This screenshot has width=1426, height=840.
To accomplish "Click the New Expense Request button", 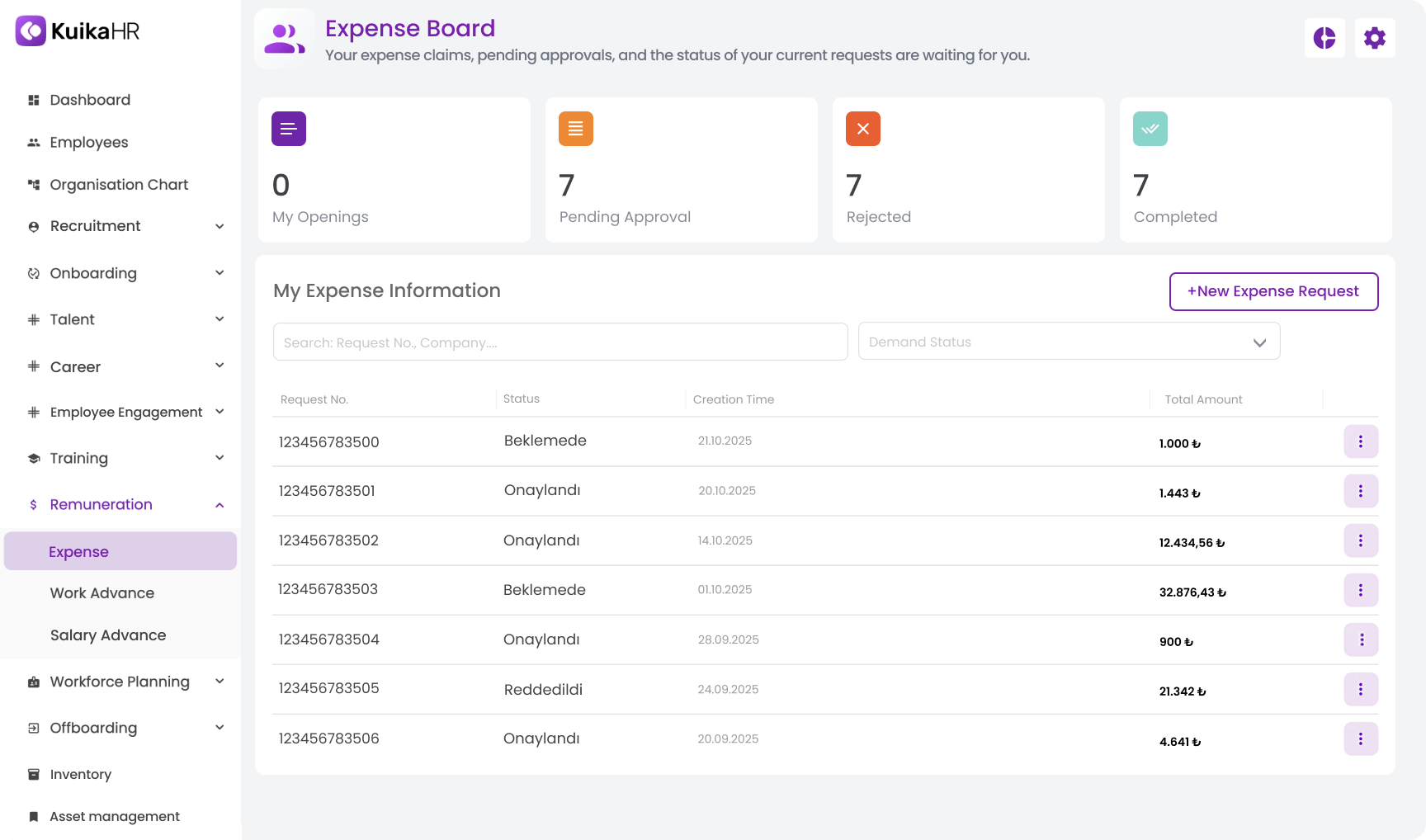I will tap(1273, 291).
